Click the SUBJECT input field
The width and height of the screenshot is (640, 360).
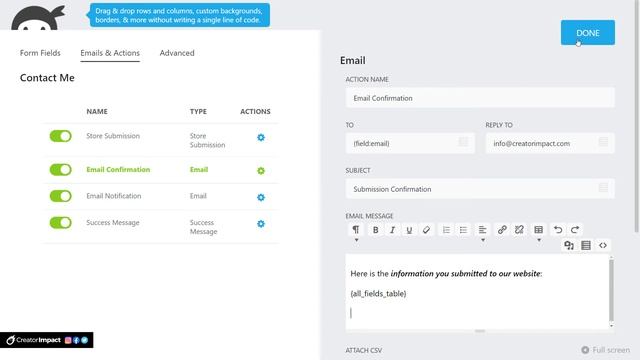point(480,189)
